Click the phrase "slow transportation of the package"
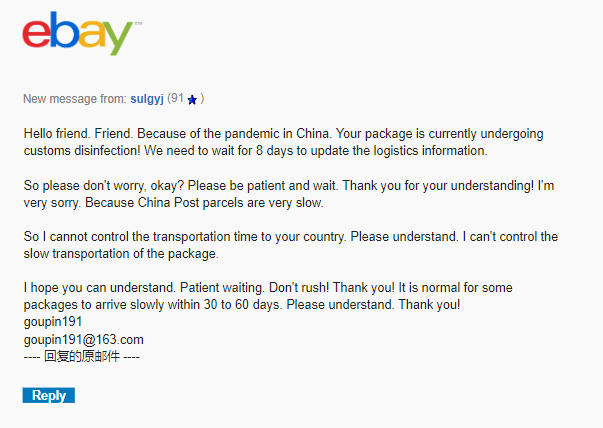 click(x=120, y=254)
